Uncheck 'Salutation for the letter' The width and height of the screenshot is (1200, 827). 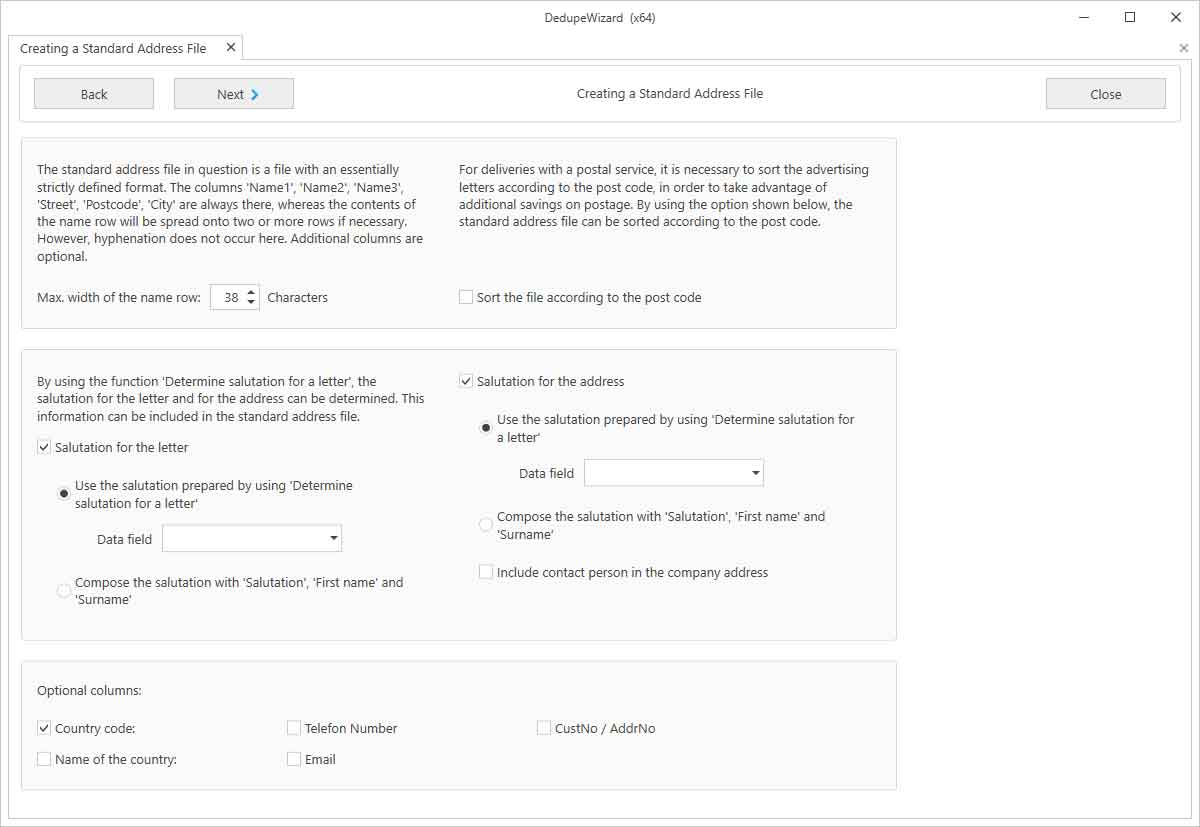[x=44, y=446]
